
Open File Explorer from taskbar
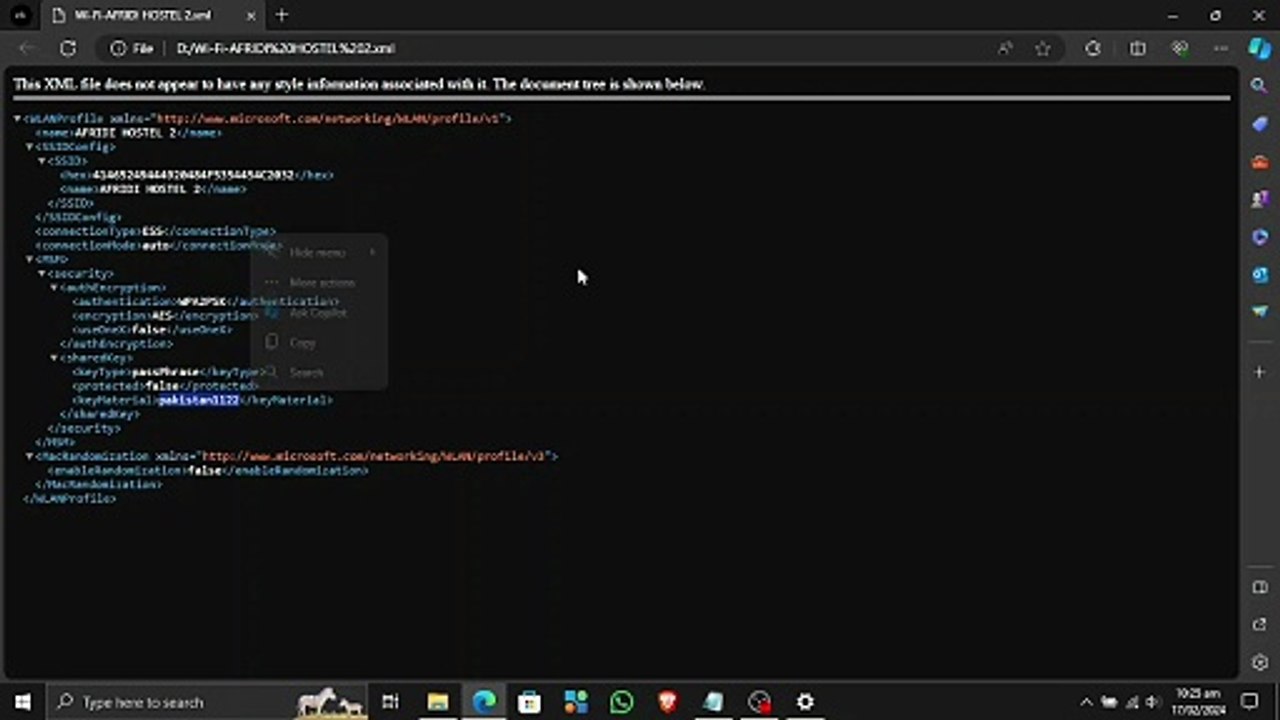[x=437, y=702]
